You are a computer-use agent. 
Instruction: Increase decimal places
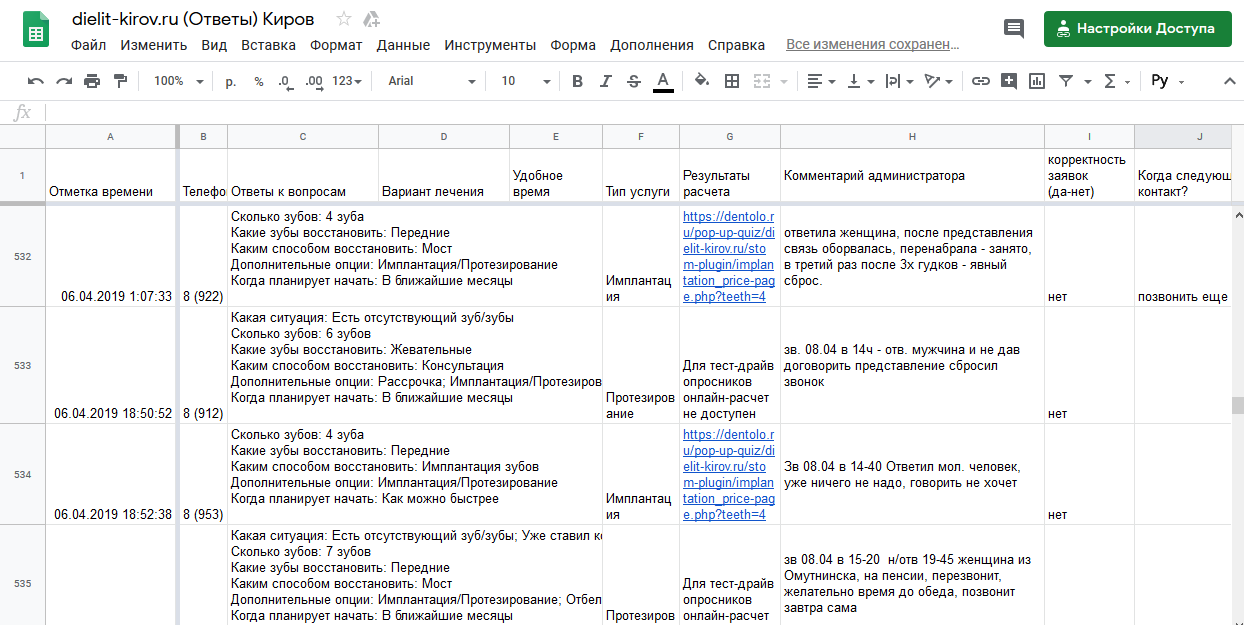pos(313,81)
